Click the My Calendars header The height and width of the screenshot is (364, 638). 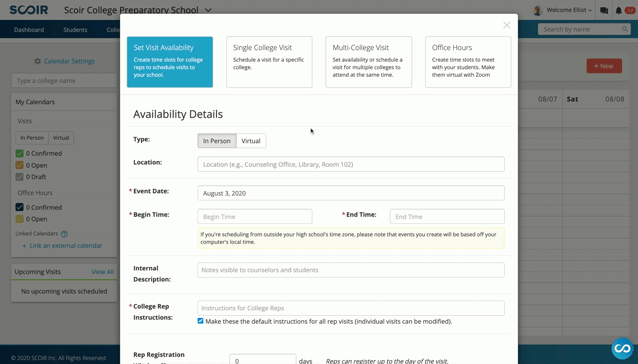point(64,102)
